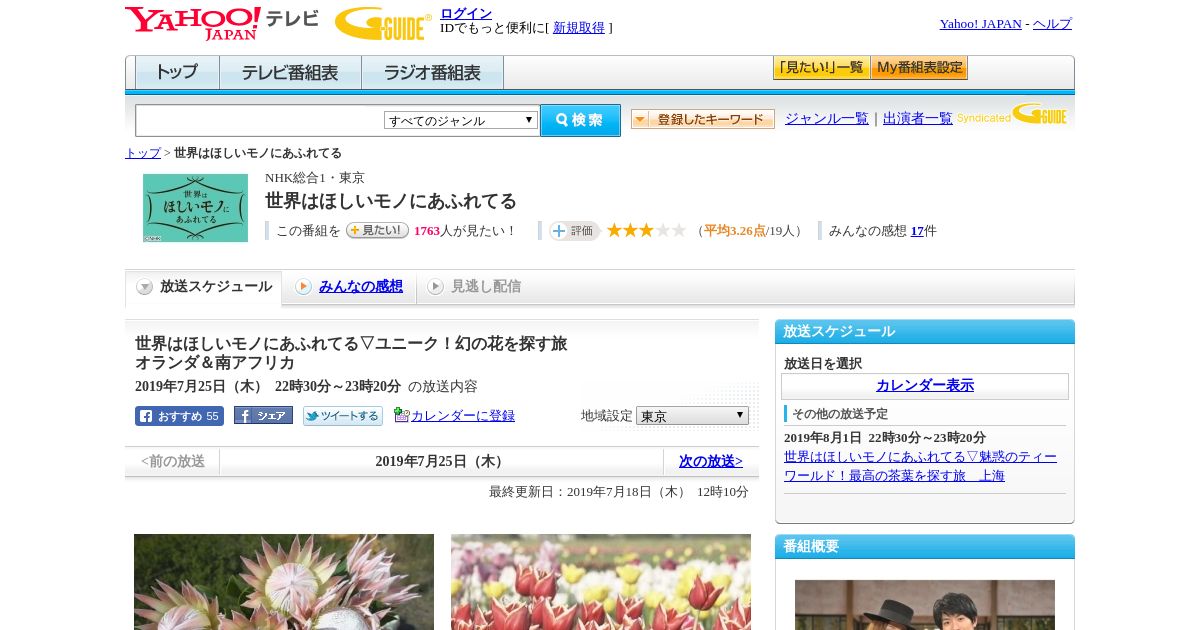
Task: Open the 地域設定 東京 region dropdown
Action: tap(692, 415)
